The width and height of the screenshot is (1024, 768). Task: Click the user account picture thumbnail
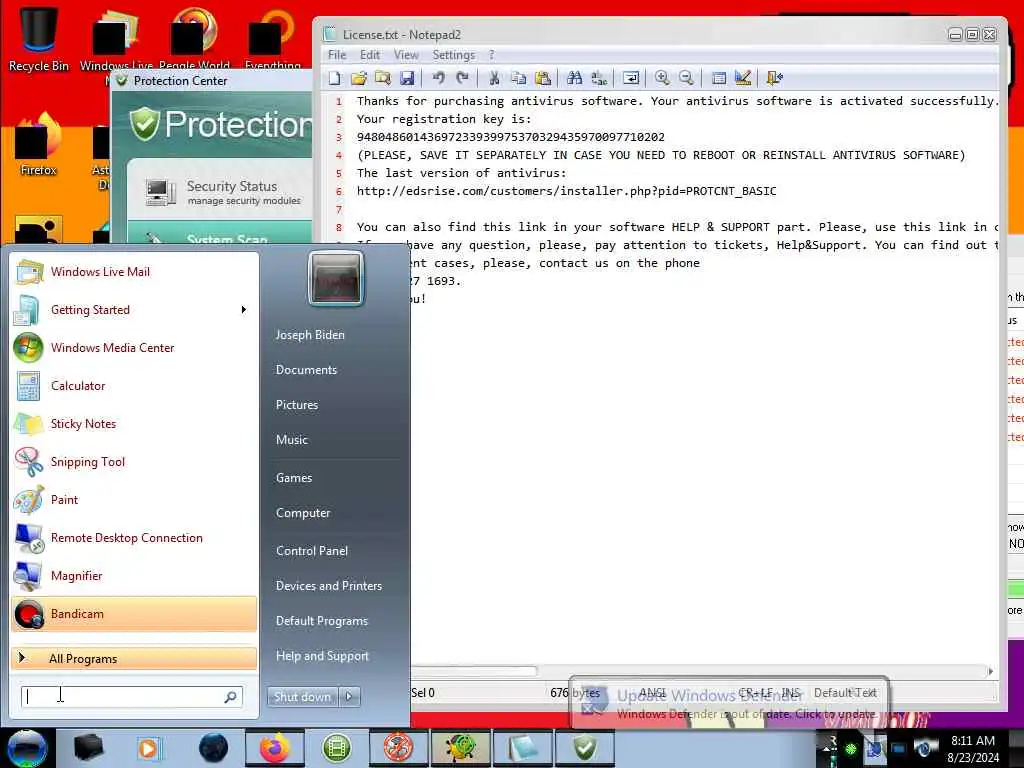pyautogui.click(x=335, y=279)
